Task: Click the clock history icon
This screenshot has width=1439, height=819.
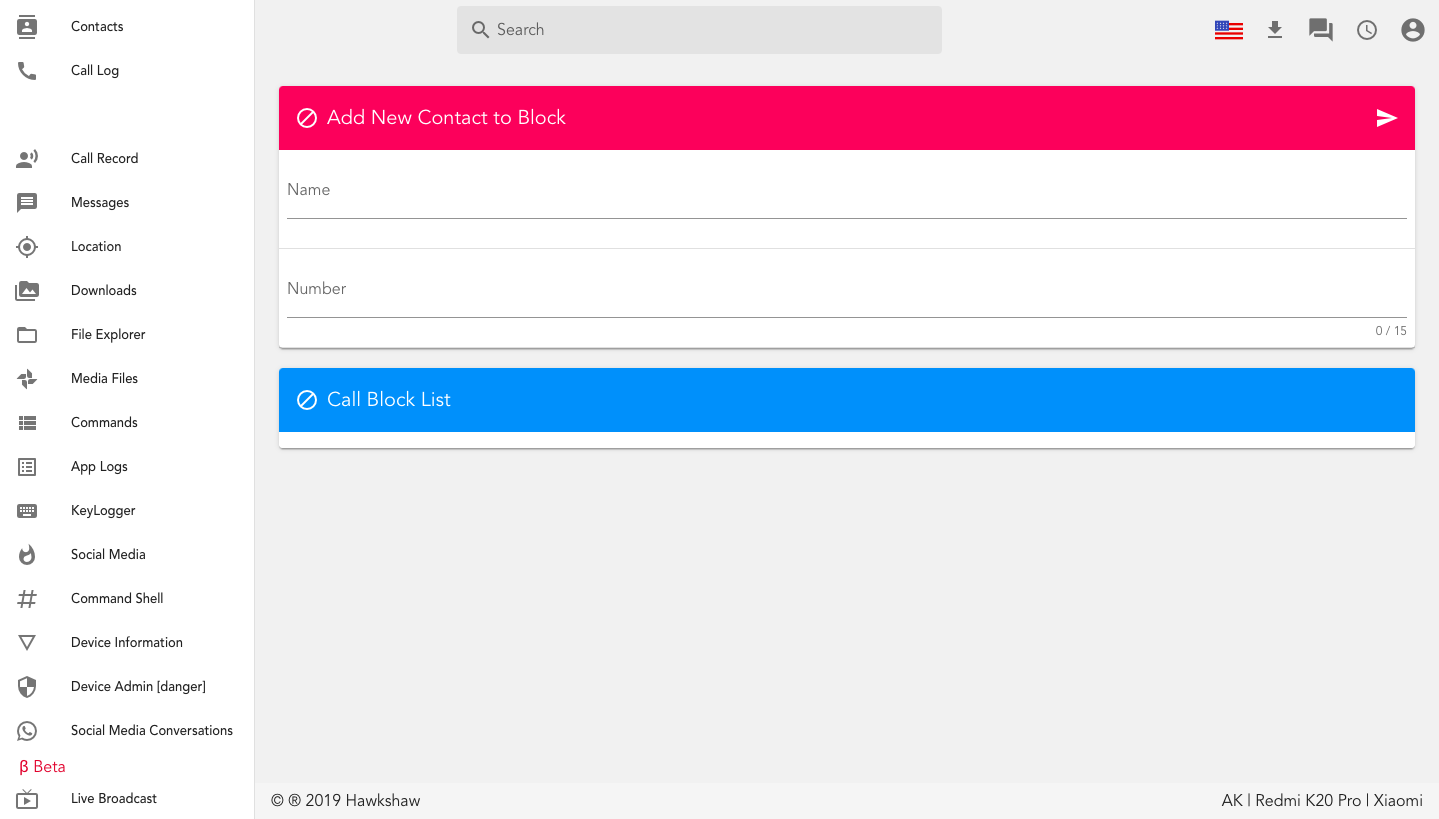Action: [x=1367, y=30]
